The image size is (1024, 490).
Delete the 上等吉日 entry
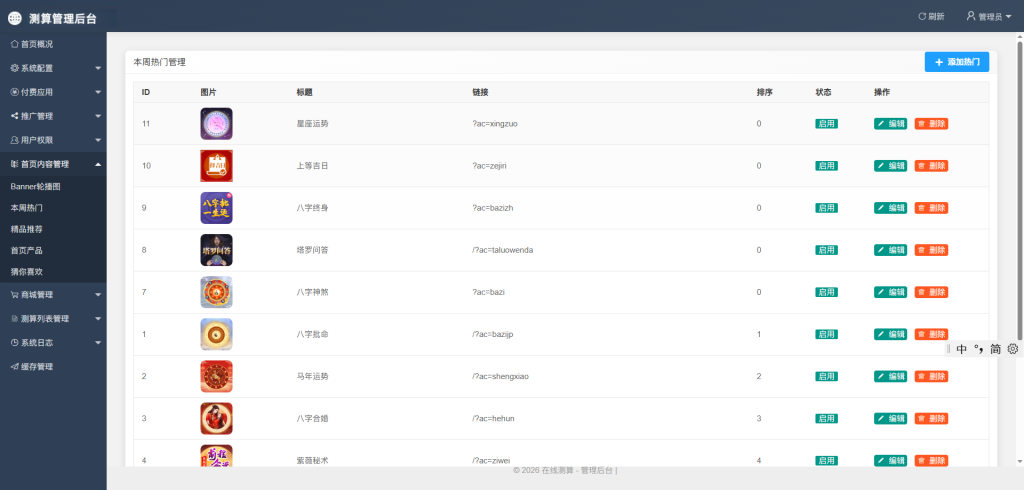(x=930, y=166)
